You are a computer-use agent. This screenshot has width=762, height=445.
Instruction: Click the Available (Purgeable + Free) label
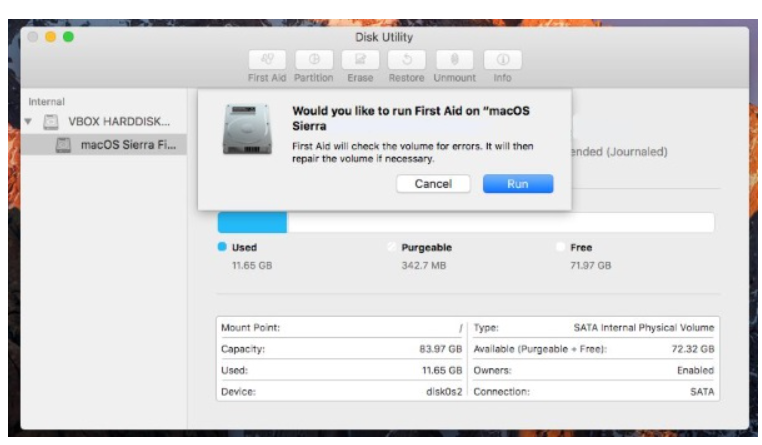pos(540,349)
